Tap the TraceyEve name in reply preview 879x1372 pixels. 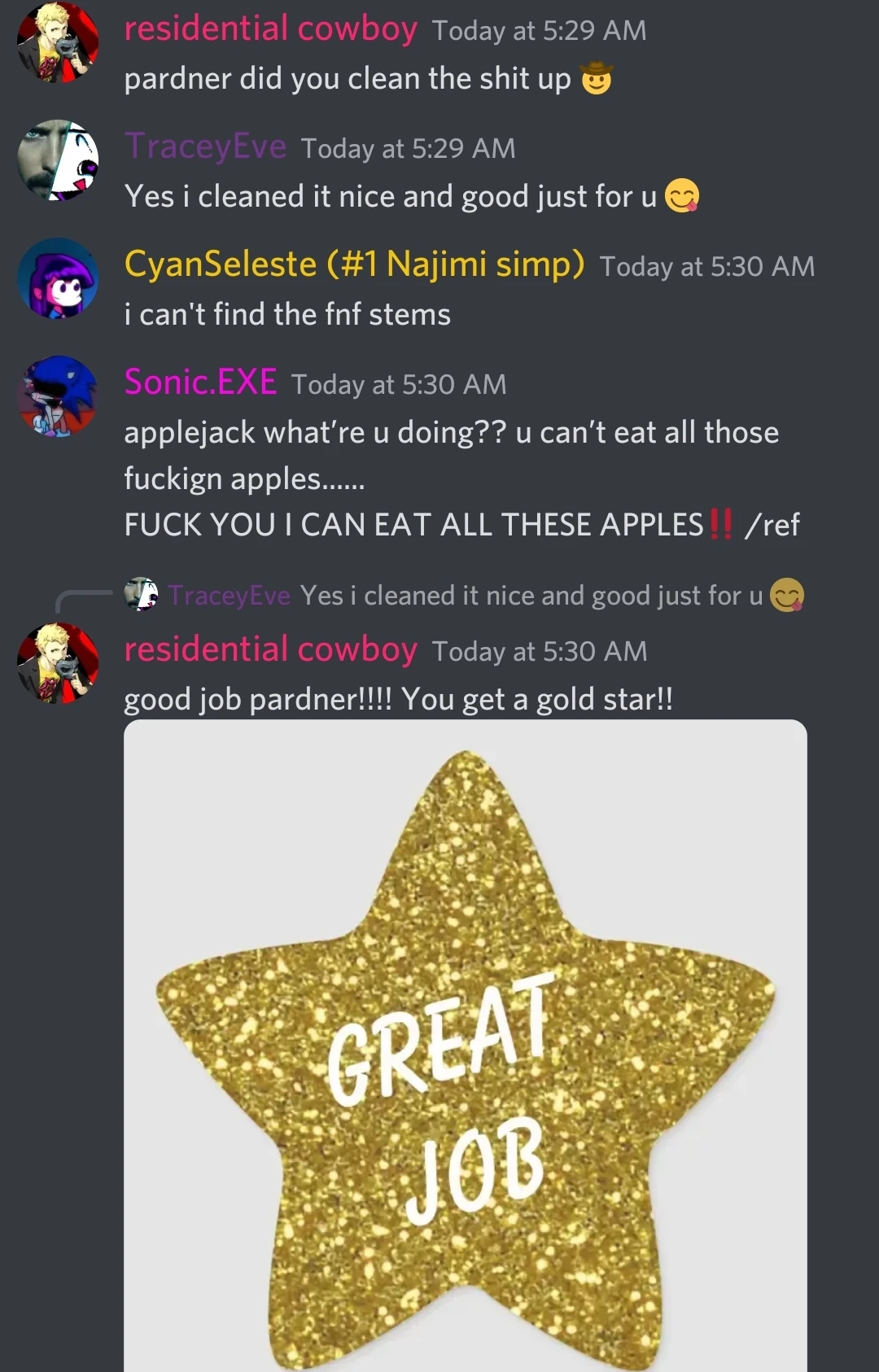[x=230, y=596]
